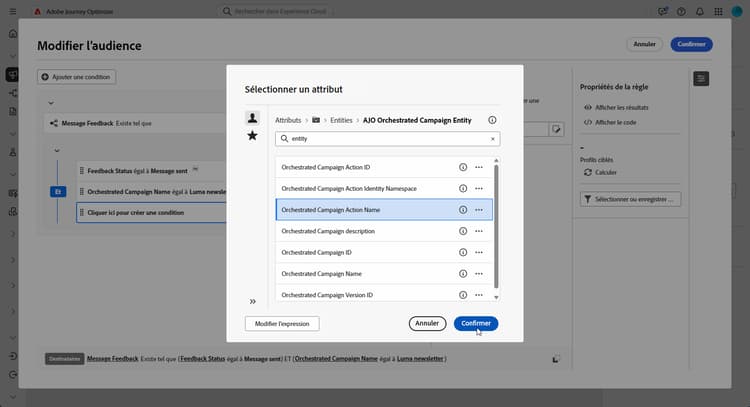The width and height of the screenshot is (750, 407).
Task: Open more options for Action Identity Namespace row
Action: [x=479, y=188]
